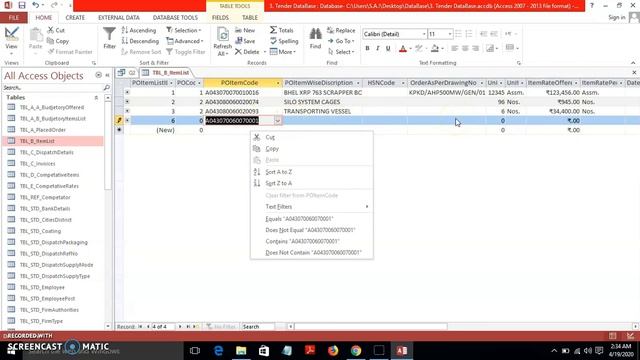Open Task View on taskbar
The image size is (640, 360).
tap(195, 351)
